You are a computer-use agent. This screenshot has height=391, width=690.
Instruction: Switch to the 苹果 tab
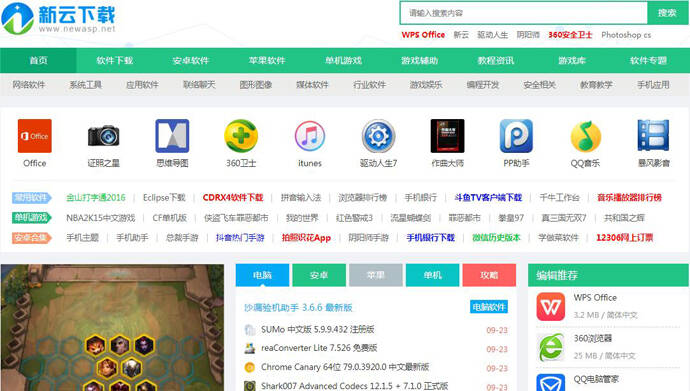(376, 275)
